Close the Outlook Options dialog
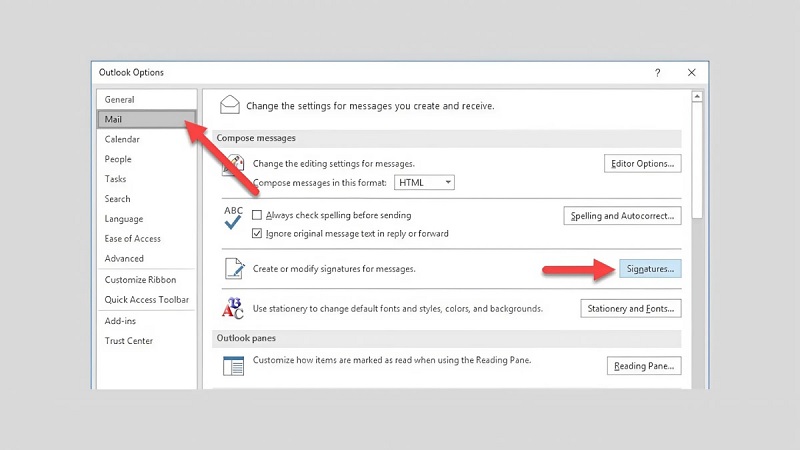This screenshot has width=800, height=450. [x=691, y=72]
